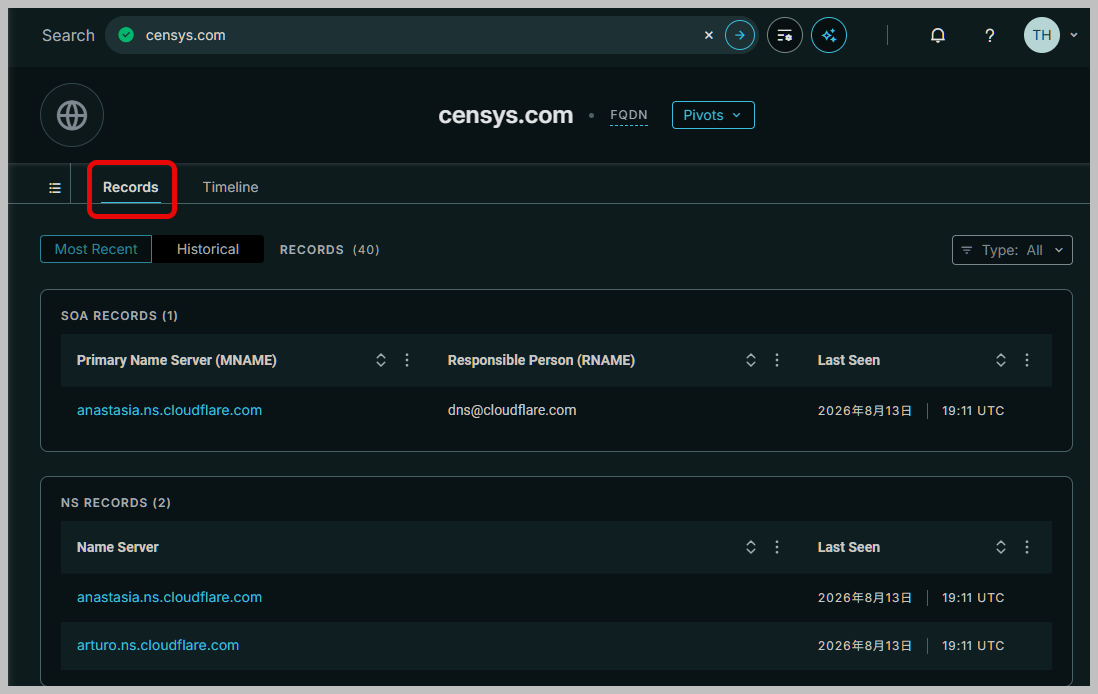Switch to the Timeline tab

[x=230, y=187]
